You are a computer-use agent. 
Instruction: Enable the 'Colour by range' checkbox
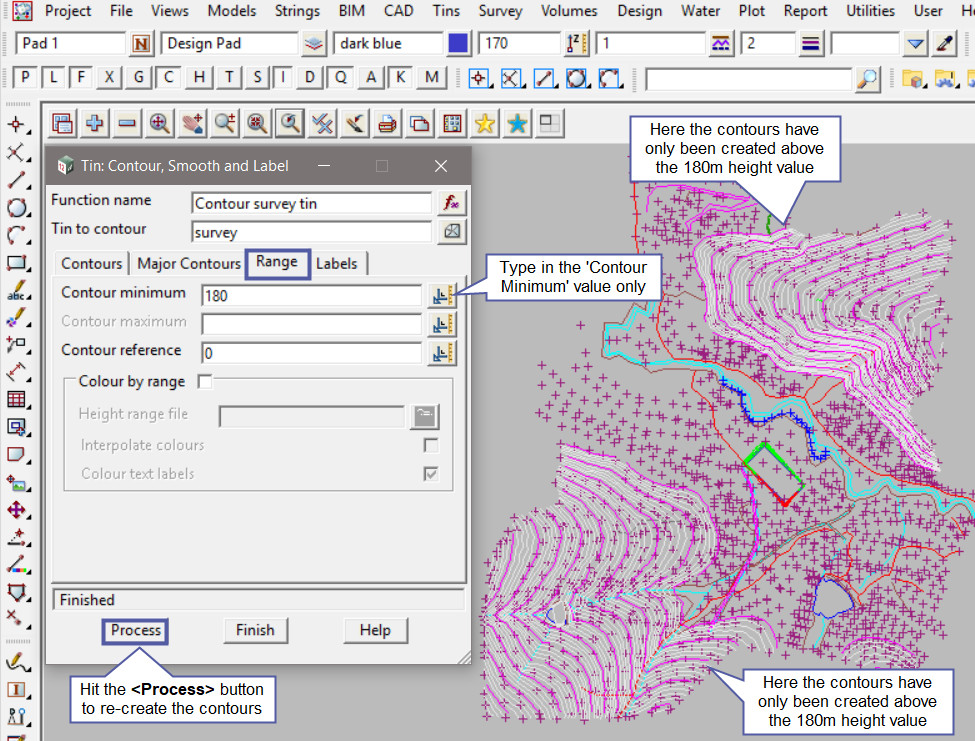(x=205, y=382)
